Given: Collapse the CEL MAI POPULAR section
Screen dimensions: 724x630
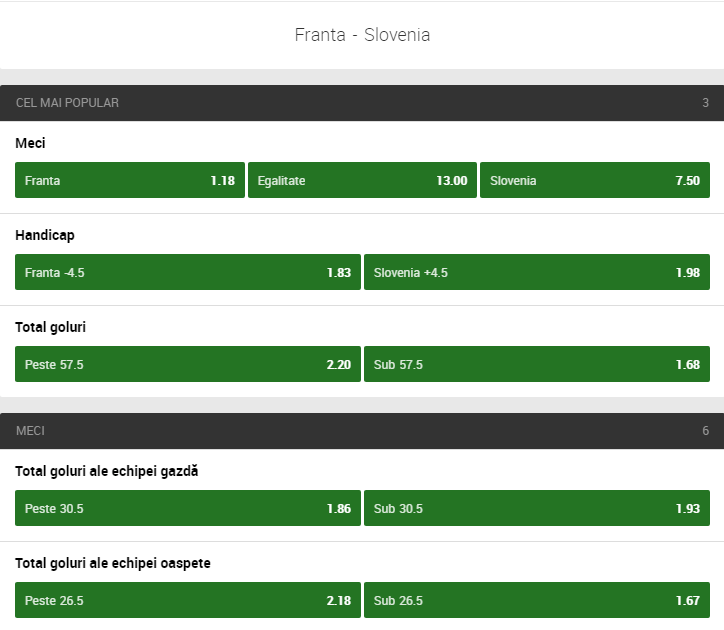Looking at the screenshot, I should [362, 103].
